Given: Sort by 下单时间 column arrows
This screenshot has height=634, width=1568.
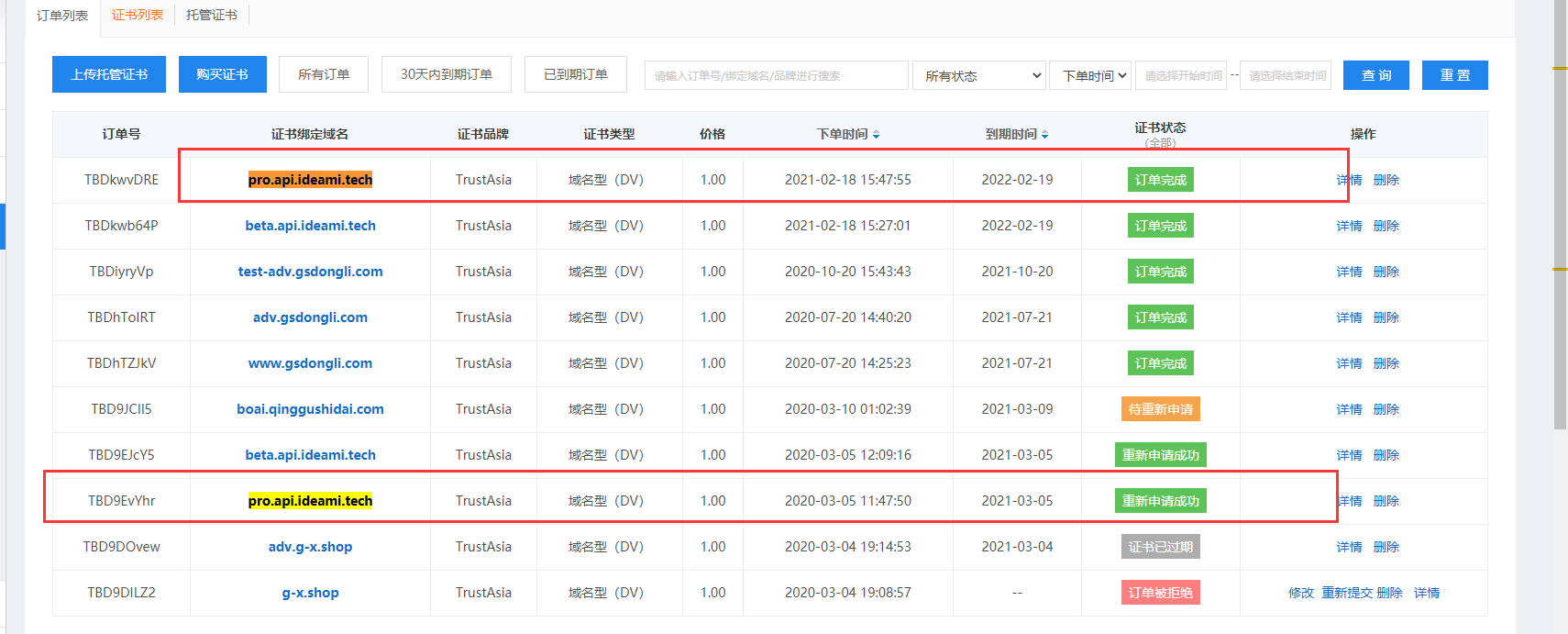Looking at the screenshot, I should coord(876,135).
